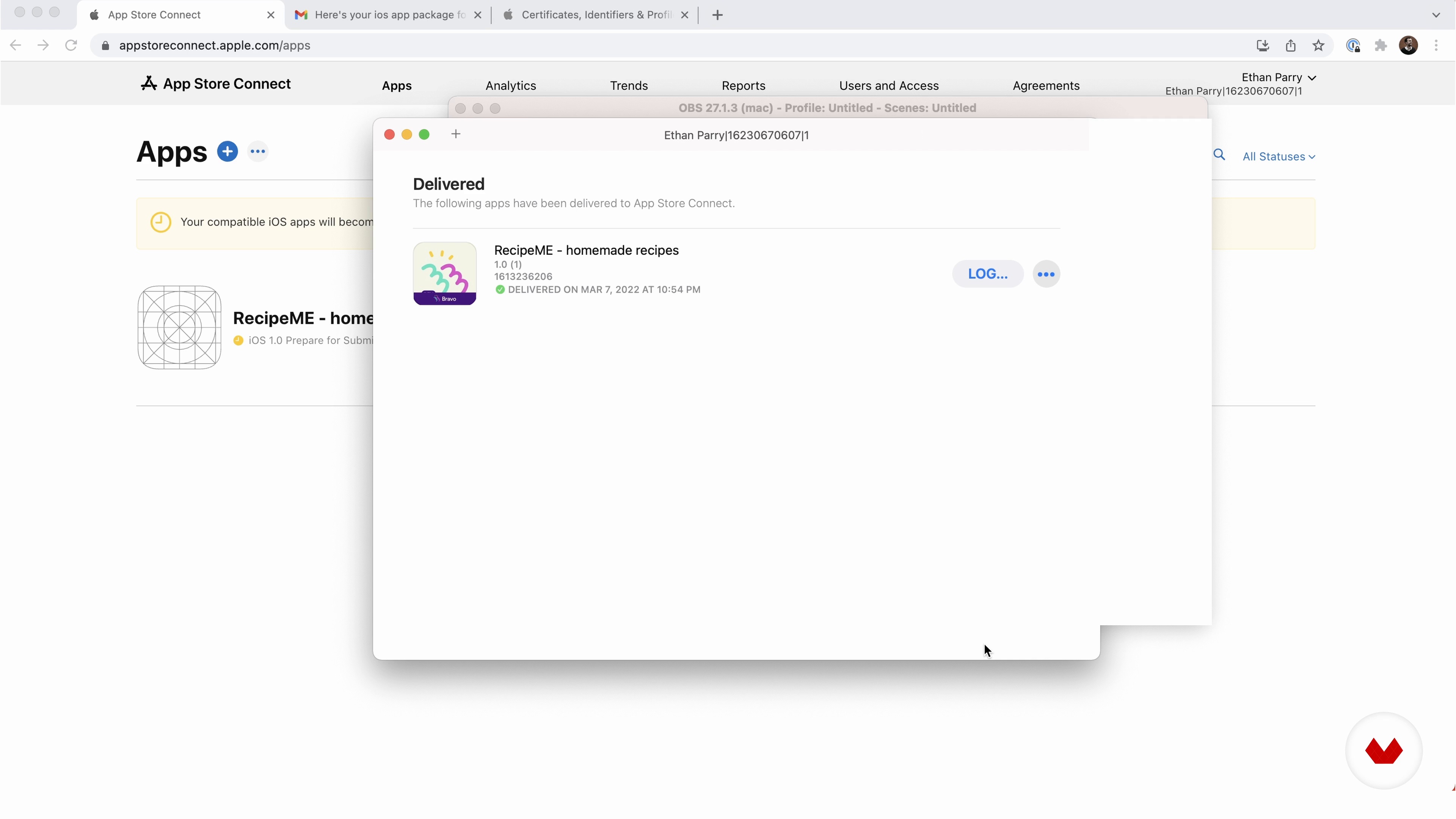Click the share page icon in address bar

1290,45
